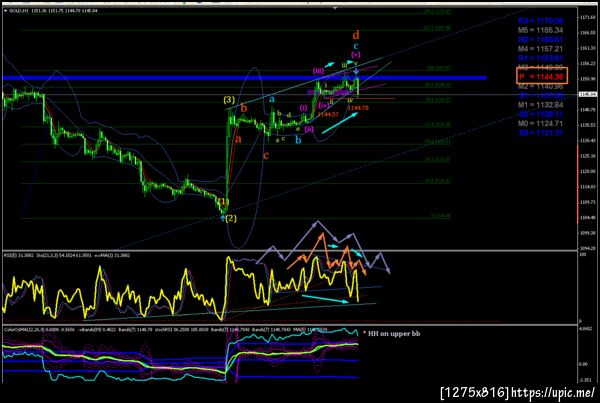Select the magenta (iii) wave label
The width and height of the screenshot is (600, 403).
tap(318, 71)
